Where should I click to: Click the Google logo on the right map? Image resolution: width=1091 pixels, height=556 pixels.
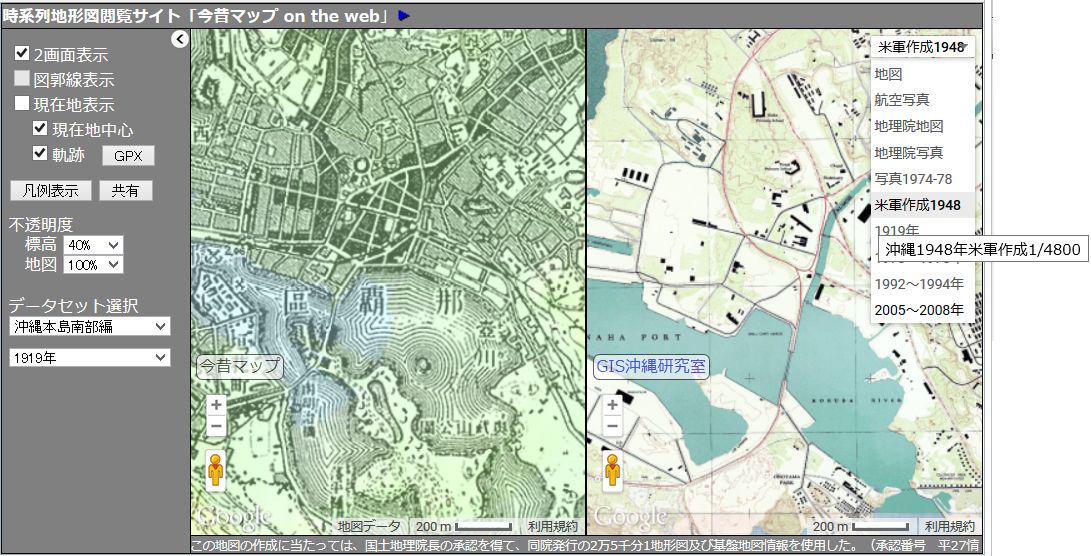[630, 518]
